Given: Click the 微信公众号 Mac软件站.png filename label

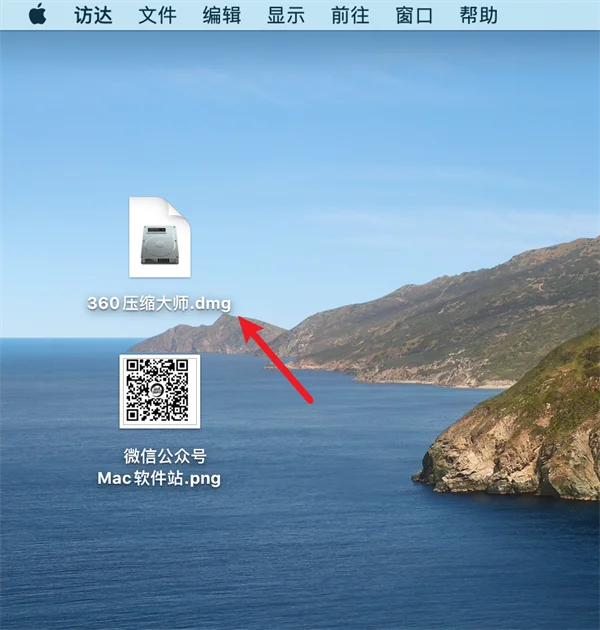Looking at the screenshot, I should (160, 467).
